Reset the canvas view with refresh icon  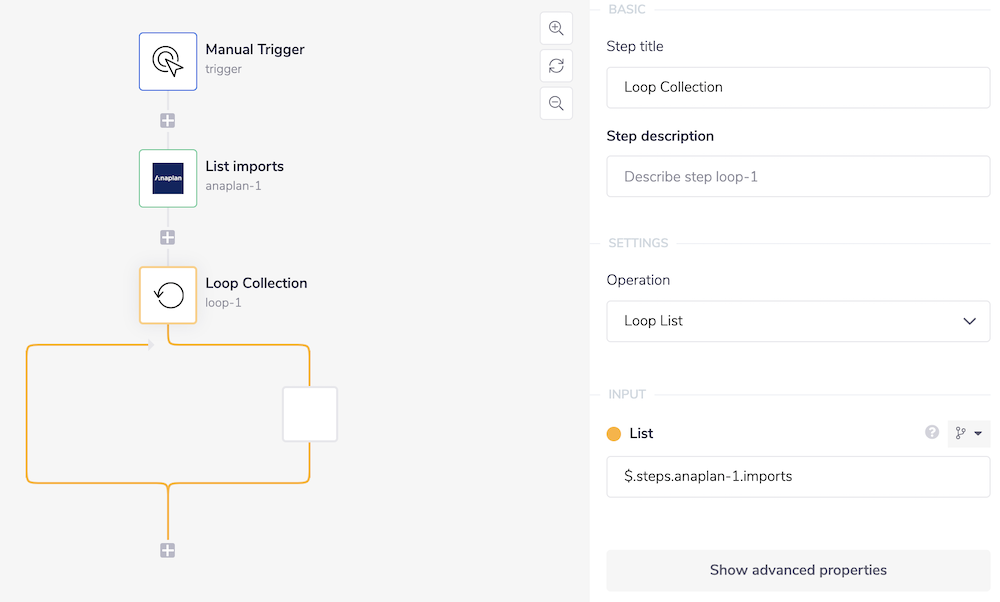556,66
